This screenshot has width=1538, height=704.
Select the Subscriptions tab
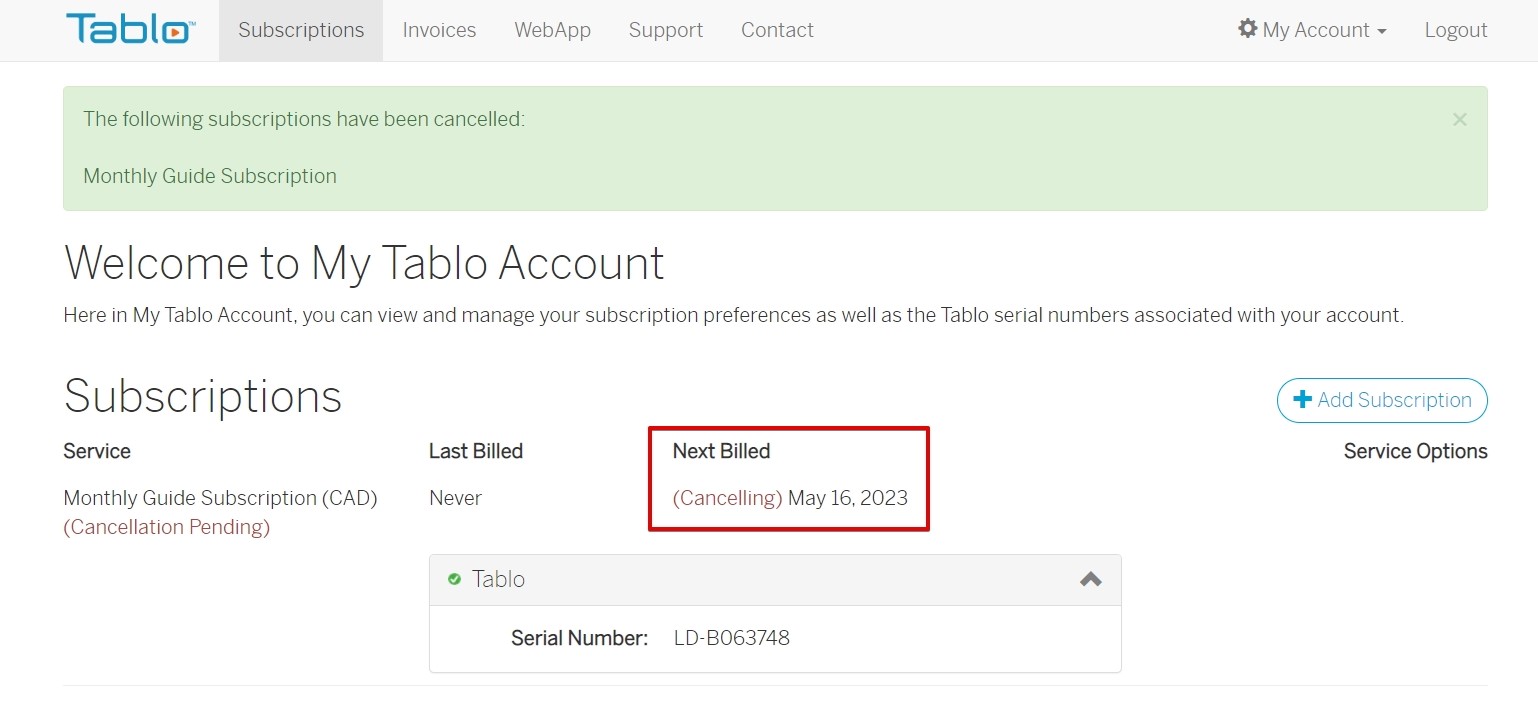point(301,30)
